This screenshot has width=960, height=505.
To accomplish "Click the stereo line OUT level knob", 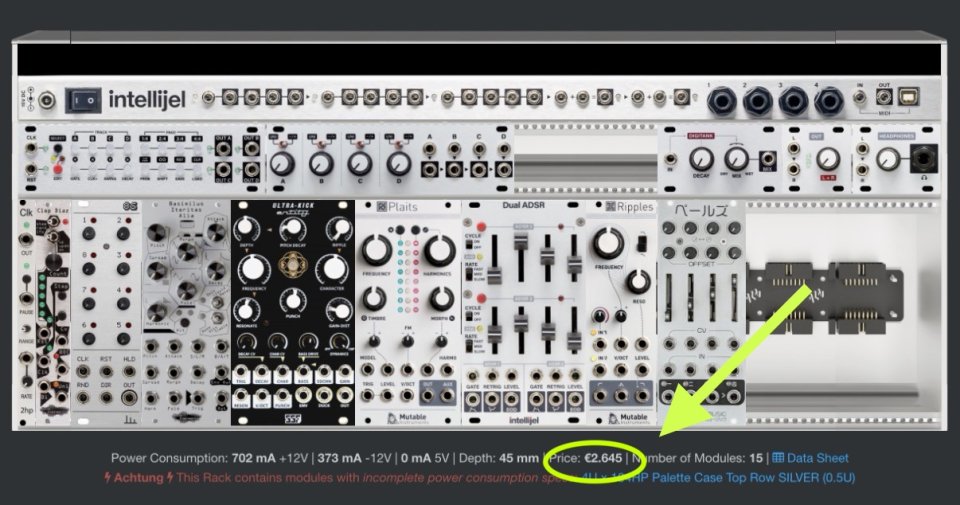I will 828,159.
